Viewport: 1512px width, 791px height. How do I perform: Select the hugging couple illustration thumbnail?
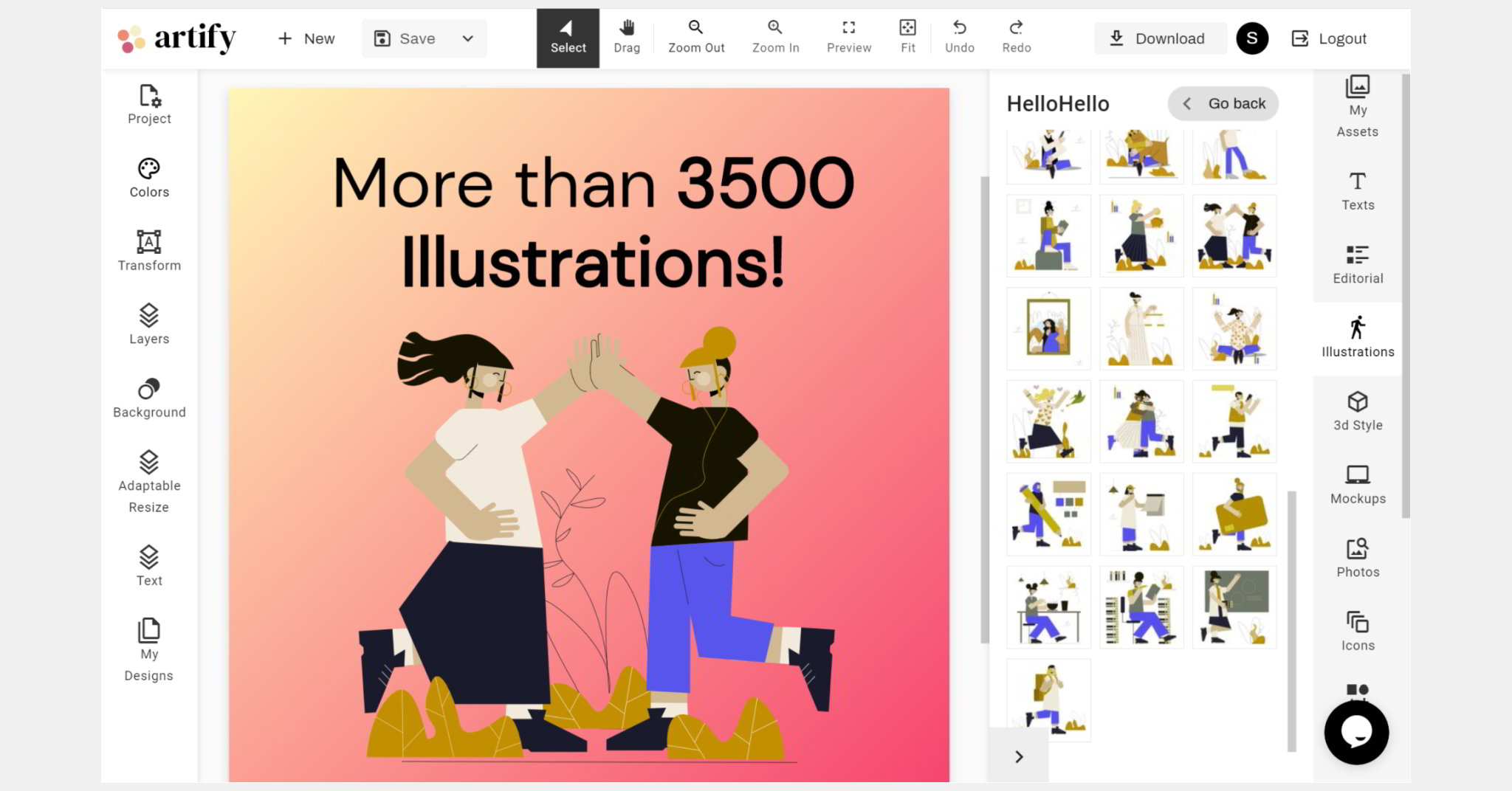point(1141,422)
